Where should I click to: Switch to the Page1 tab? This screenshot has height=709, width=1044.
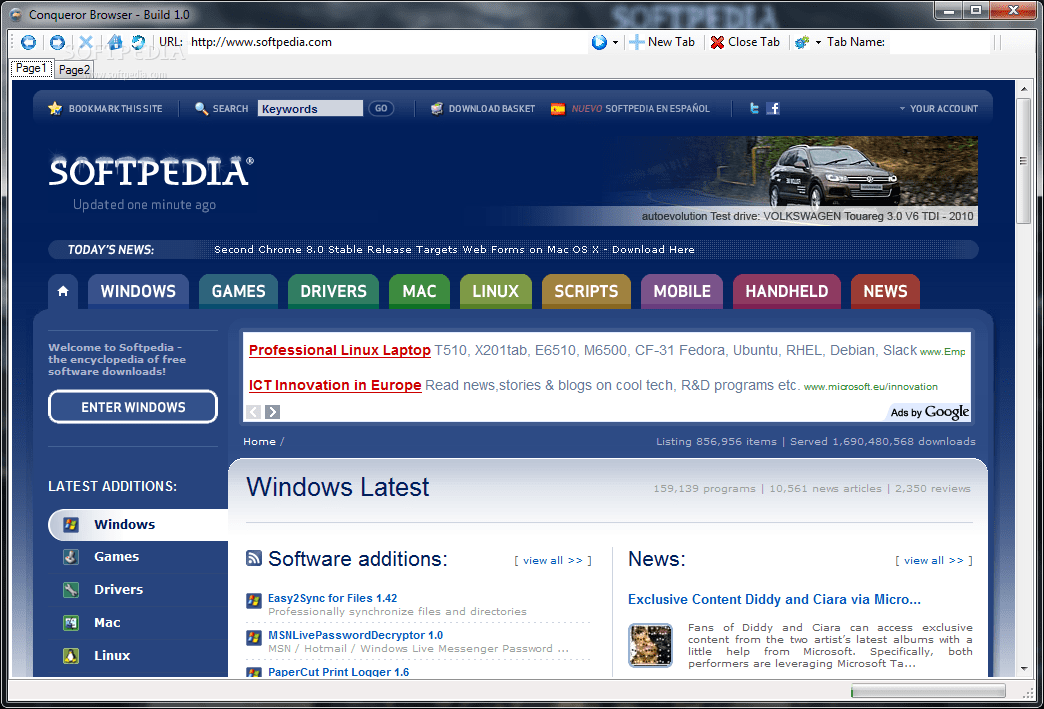[31, 69]
